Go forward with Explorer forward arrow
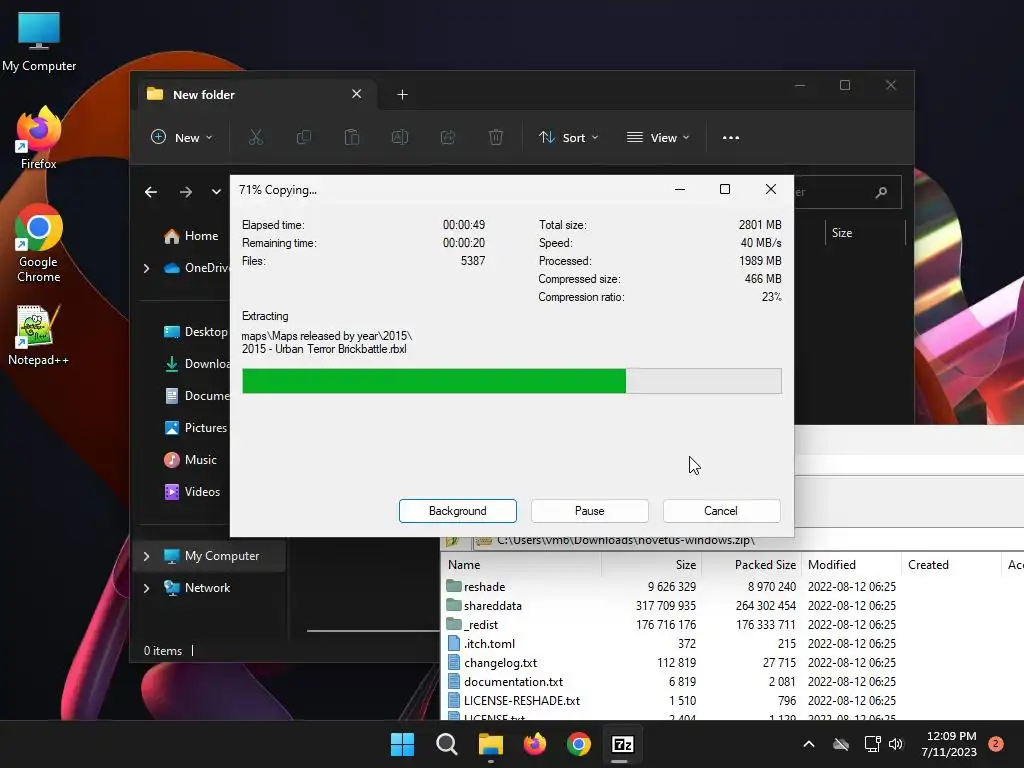Screen dimensions: 1024x768 (185, 192)
